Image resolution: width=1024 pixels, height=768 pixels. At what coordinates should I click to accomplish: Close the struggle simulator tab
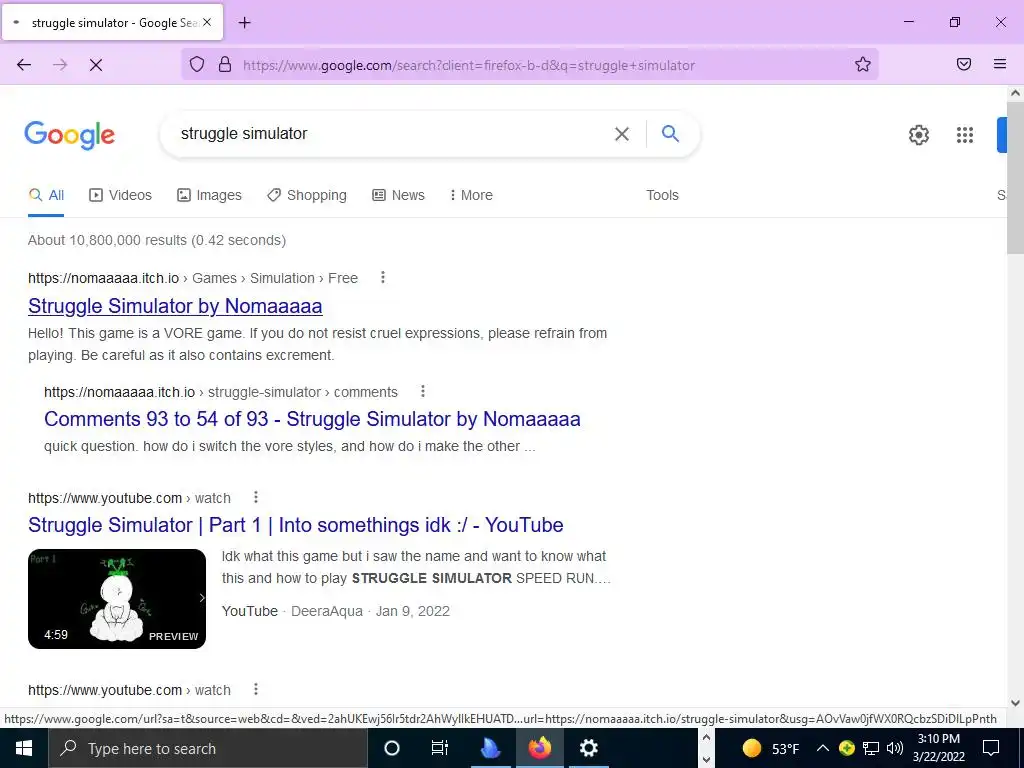point(207,22)
